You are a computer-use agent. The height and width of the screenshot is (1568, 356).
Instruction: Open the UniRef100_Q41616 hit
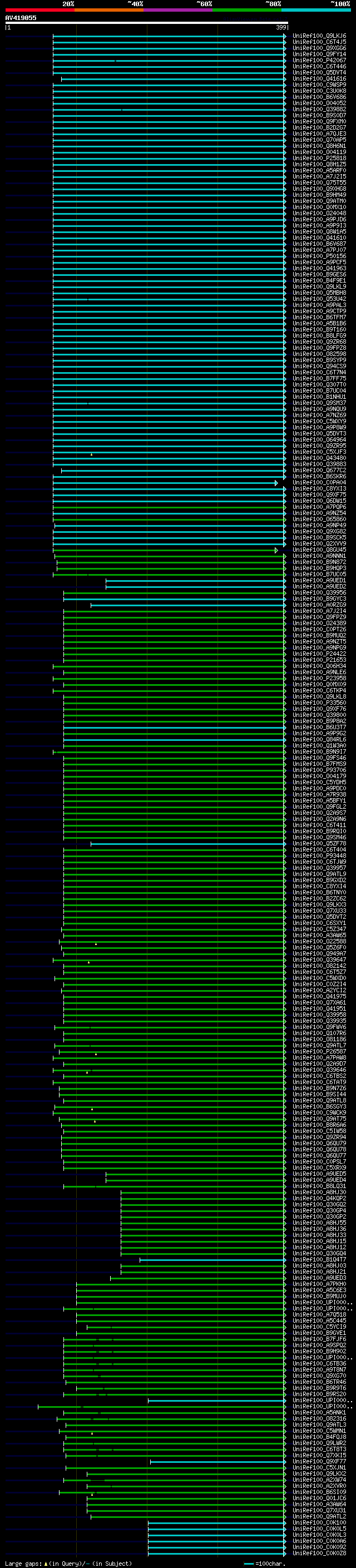(x=319, y=78)
